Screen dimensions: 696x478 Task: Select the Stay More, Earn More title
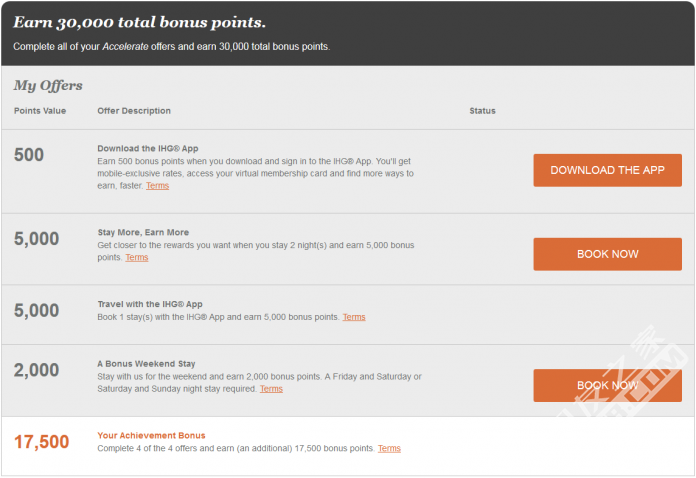[143, 233]
